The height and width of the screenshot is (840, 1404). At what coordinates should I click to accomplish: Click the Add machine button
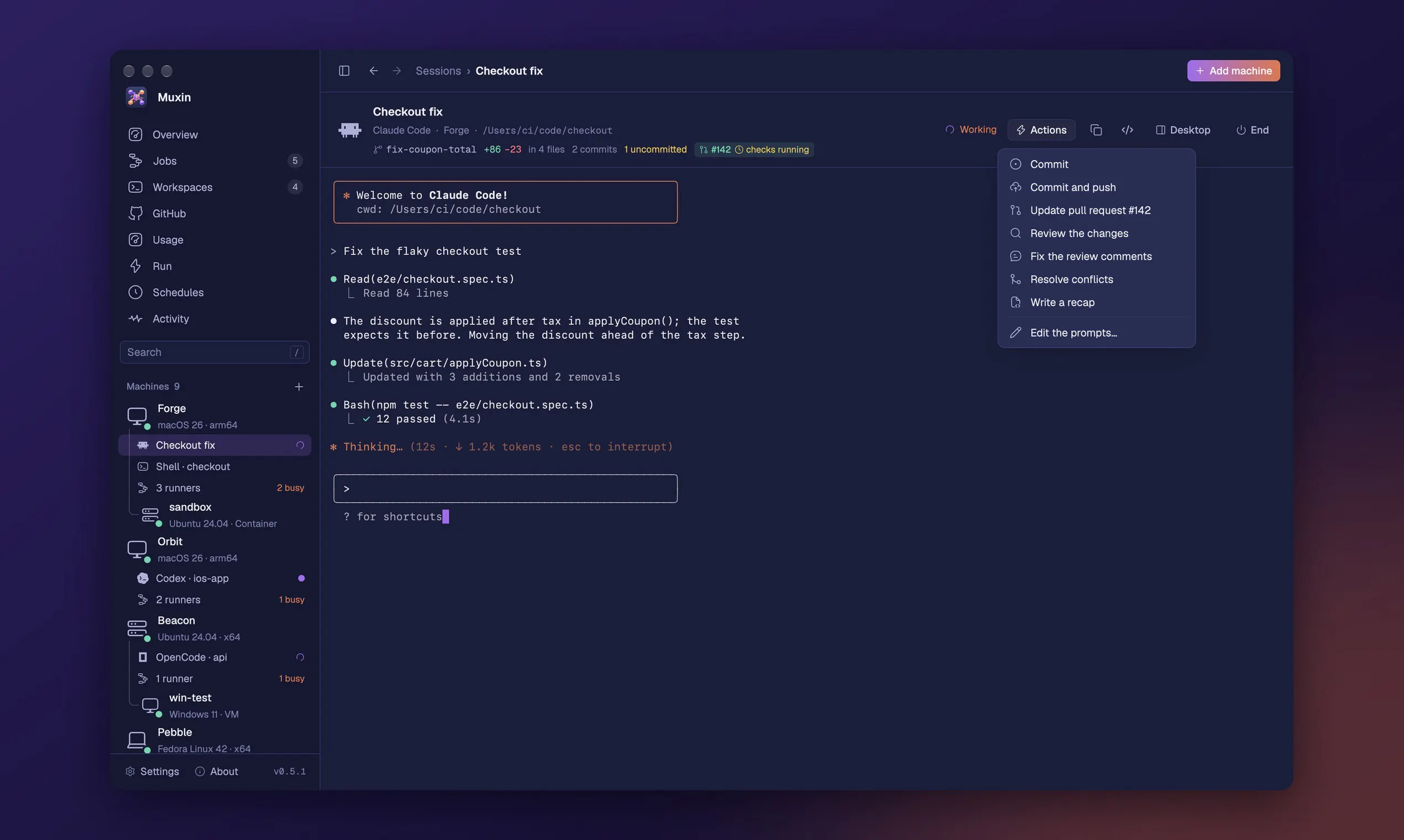(1233, 71)
